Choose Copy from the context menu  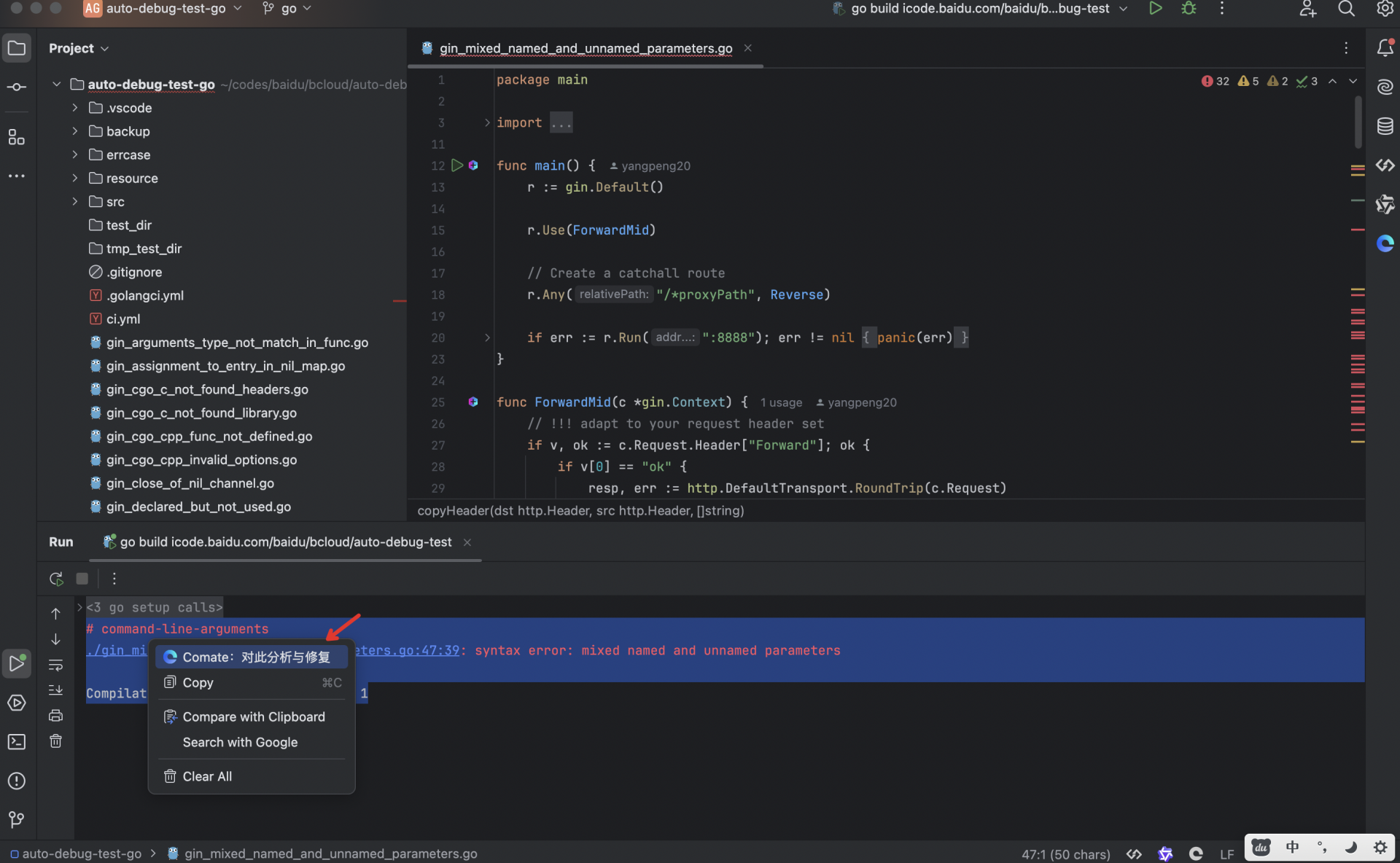click(x=251, y=682)
